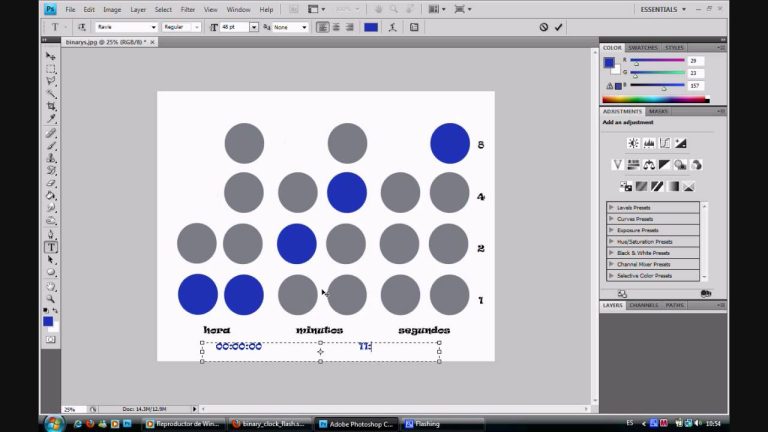Image resolution: width=768 pixels, height=432 pixels.
Task: Click the text color swatch in options bar
Action: tap(371, 27)
